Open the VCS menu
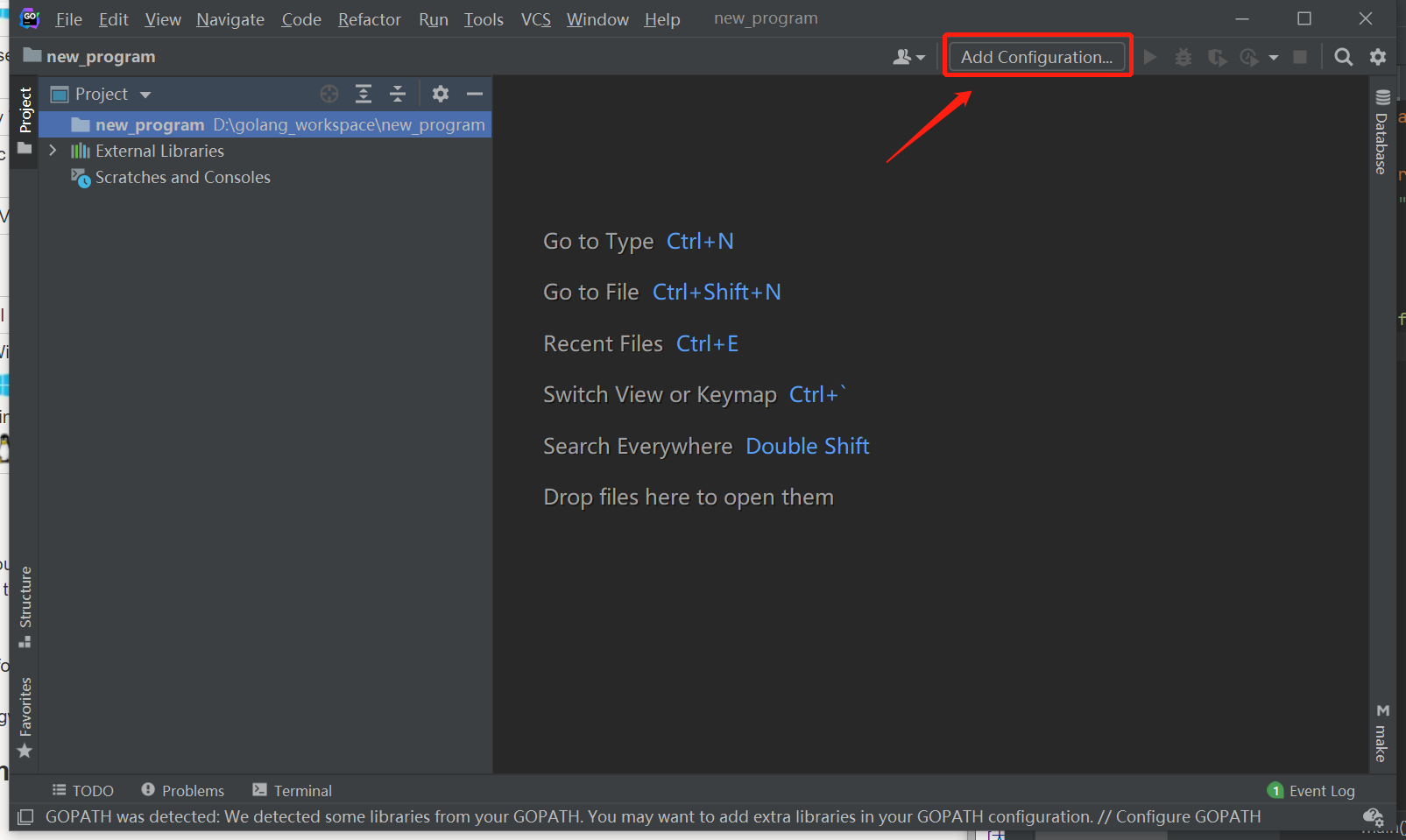1406x840 pixels. click(x=535, y=19)
